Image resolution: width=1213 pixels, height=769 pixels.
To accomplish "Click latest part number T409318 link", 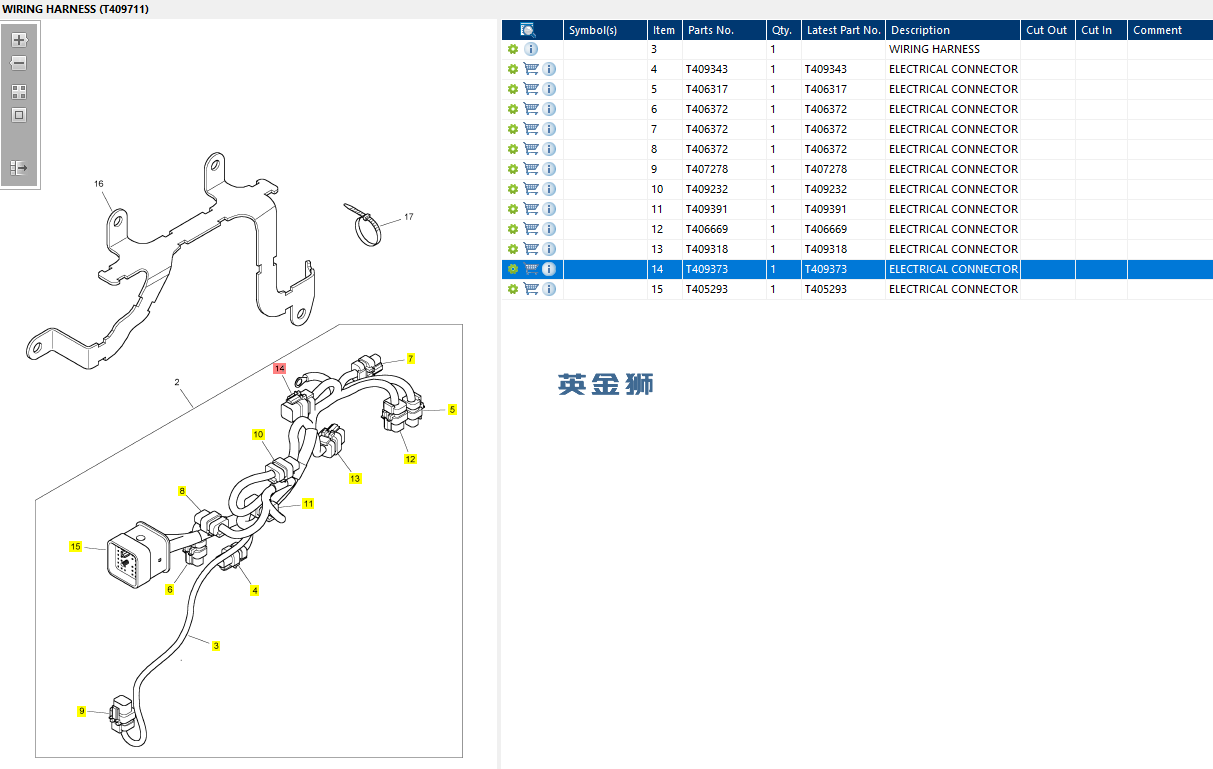I will [x=825, y=249].
